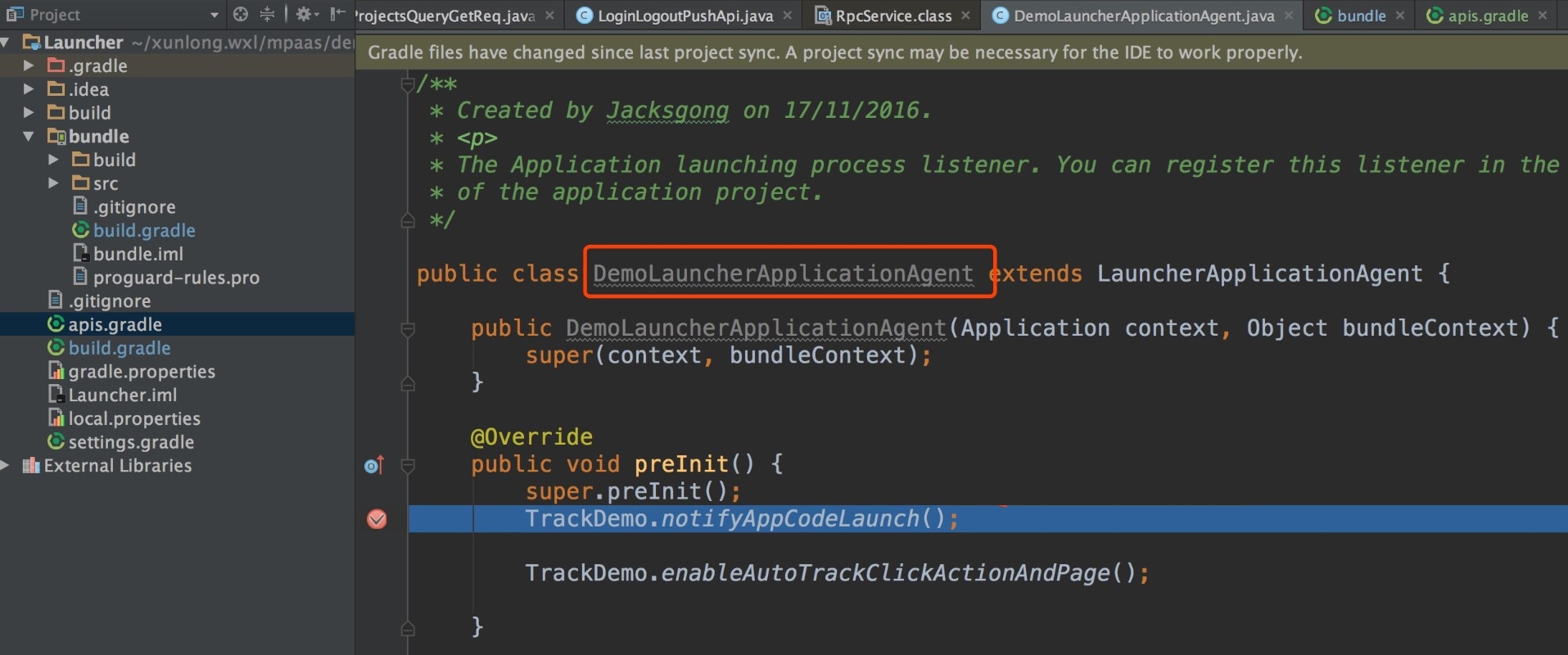Open settings.gradle file

pyautogui.click(x=131, y=442)
